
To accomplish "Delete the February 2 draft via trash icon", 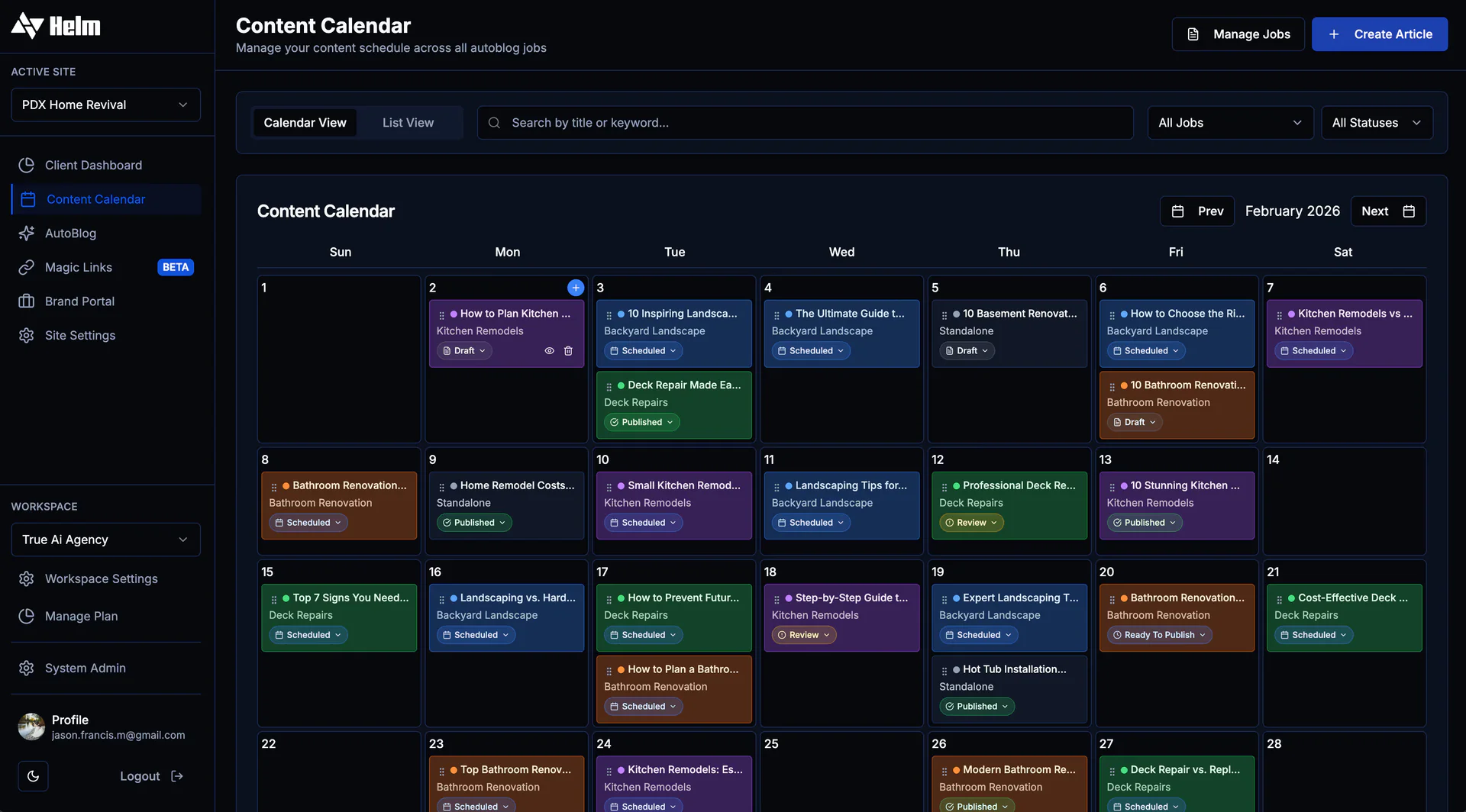I will pos(568,350).
